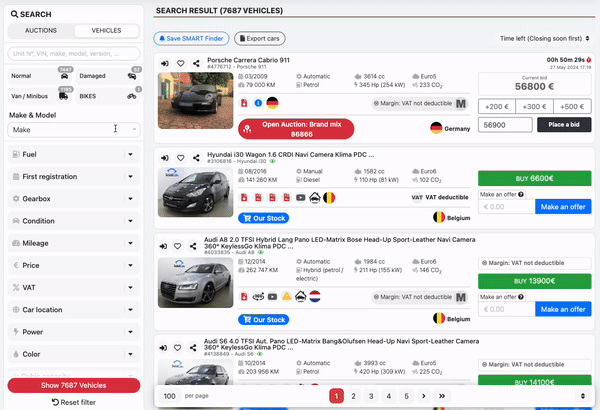Favorite the Porsche Carrera Cabrio 911
The width and height of the screenshot is (600, 410).
(x=180, y=64)
